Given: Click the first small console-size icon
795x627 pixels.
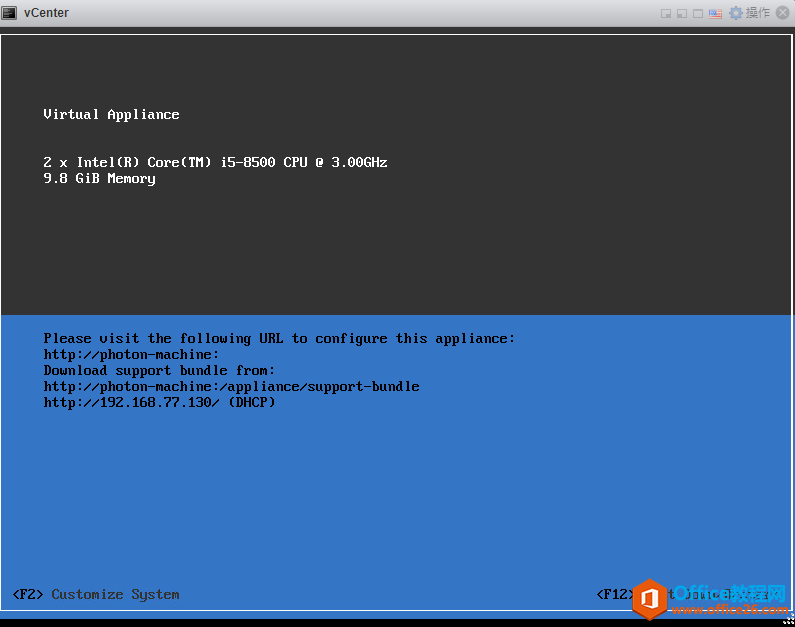Looking at the screenshot, I should [x=666, y=14].
